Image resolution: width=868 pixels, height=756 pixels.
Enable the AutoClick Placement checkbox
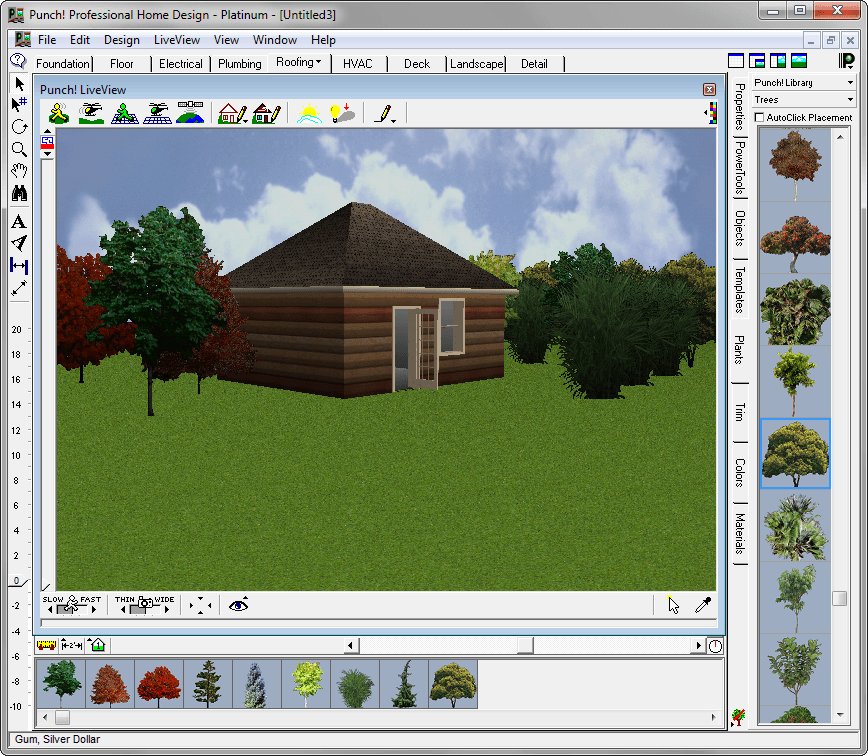tap(760, 118)
